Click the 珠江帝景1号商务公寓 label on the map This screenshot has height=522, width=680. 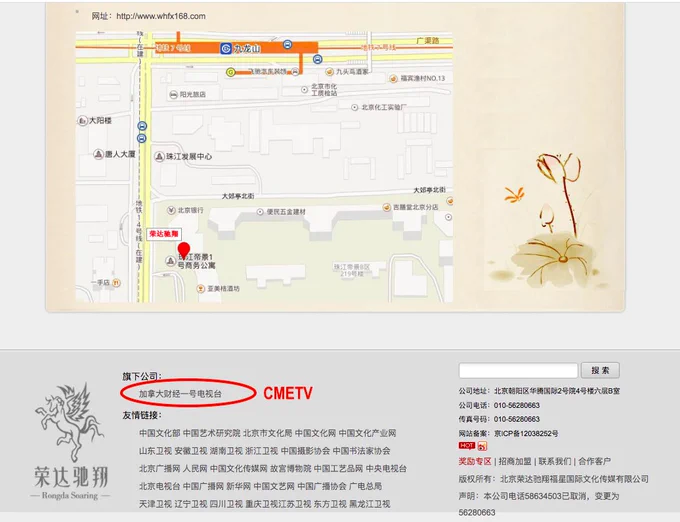point(196,261)
